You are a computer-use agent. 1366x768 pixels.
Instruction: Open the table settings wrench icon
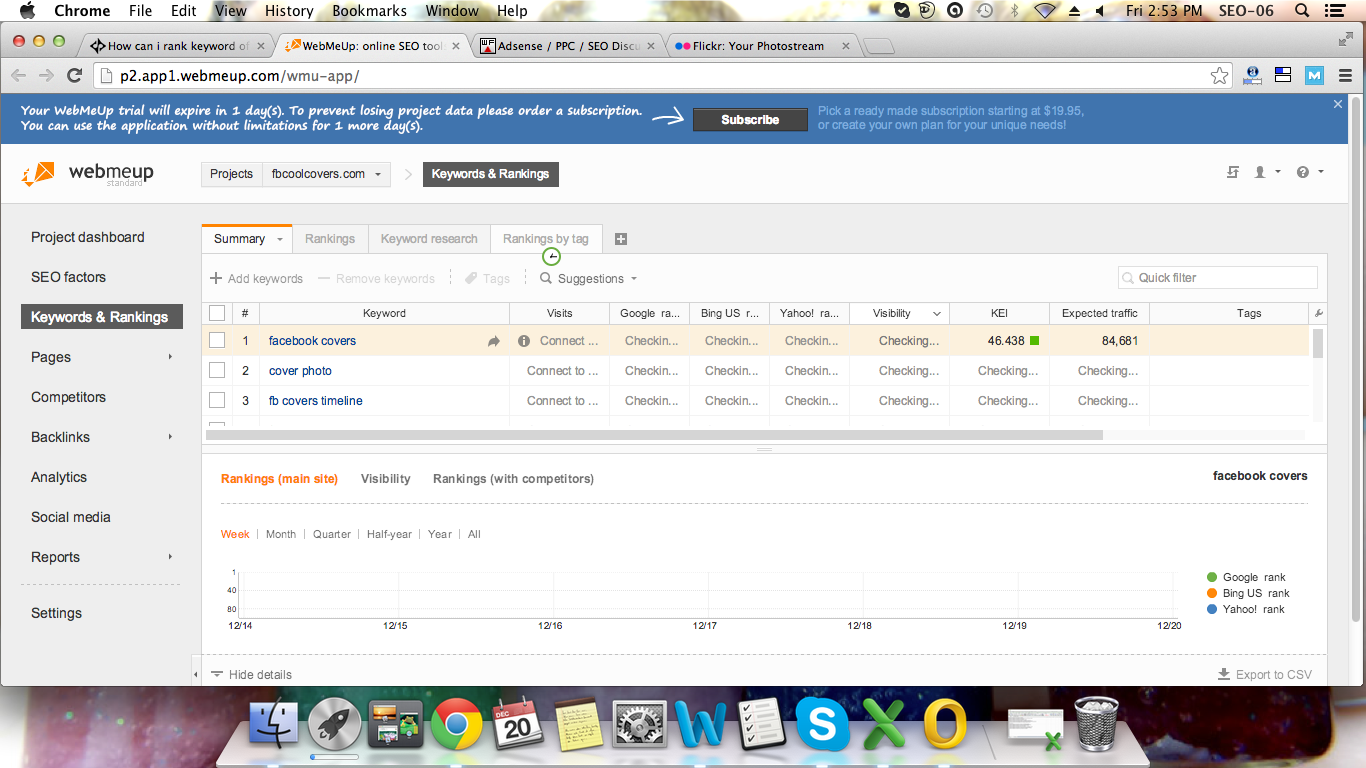[x=1318, y=314]
